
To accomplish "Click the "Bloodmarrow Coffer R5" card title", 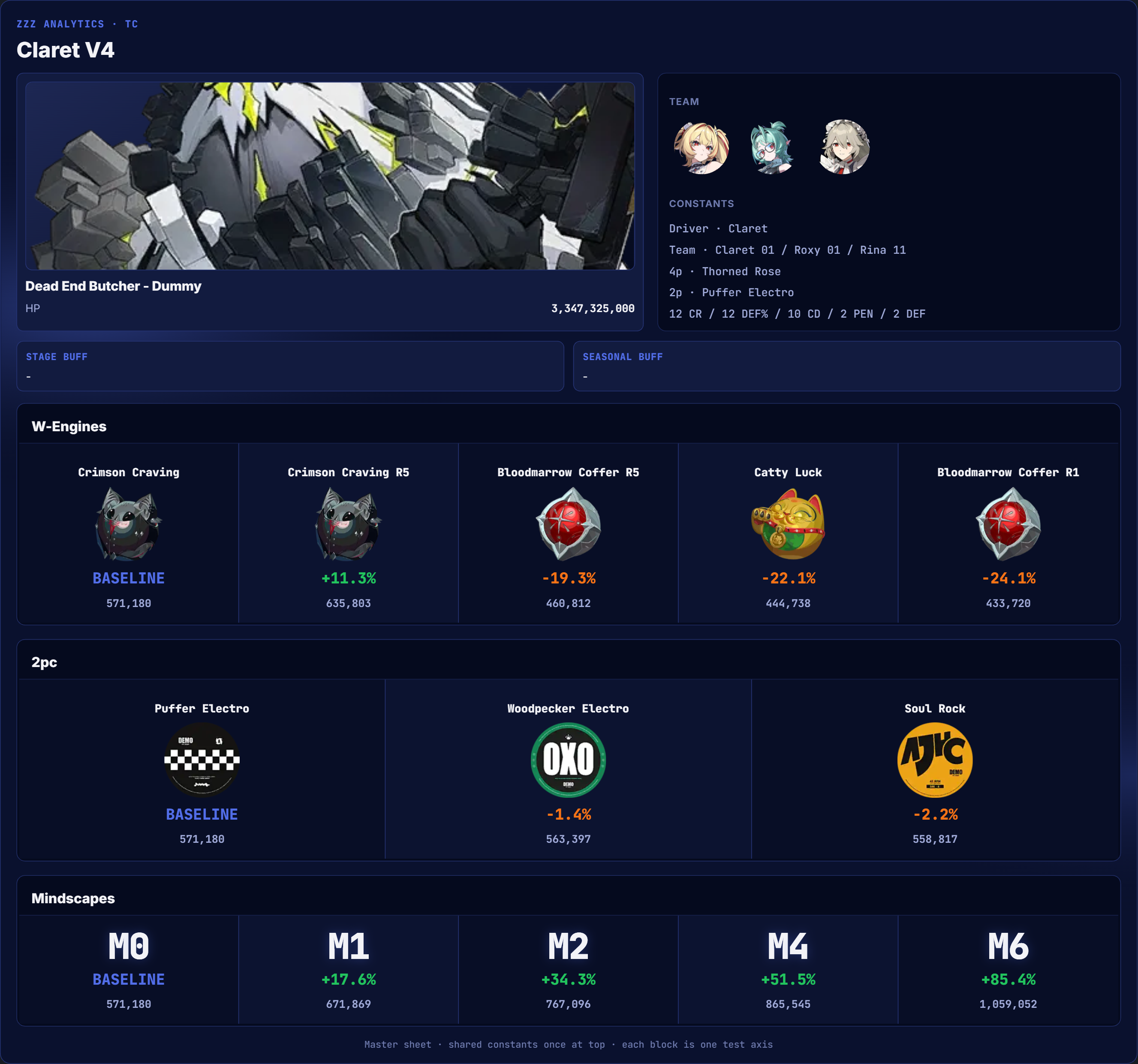I will tap(569, 472).
